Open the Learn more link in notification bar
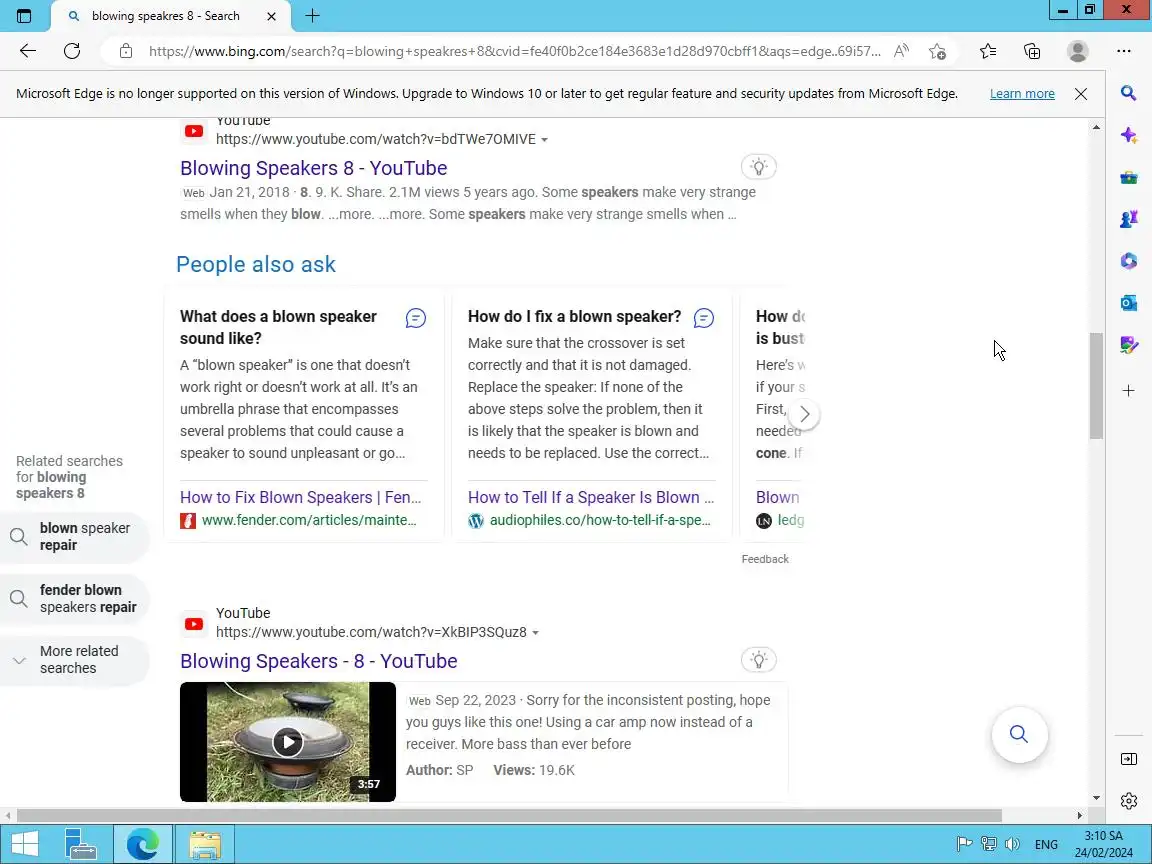1152x864 pixels. tap(1022, 93)
